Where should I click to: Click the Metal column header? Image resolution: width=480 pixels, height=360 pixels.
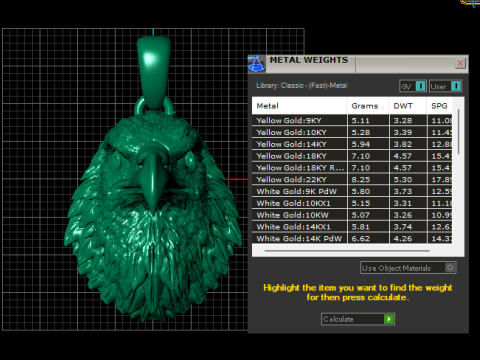[299, 106]
